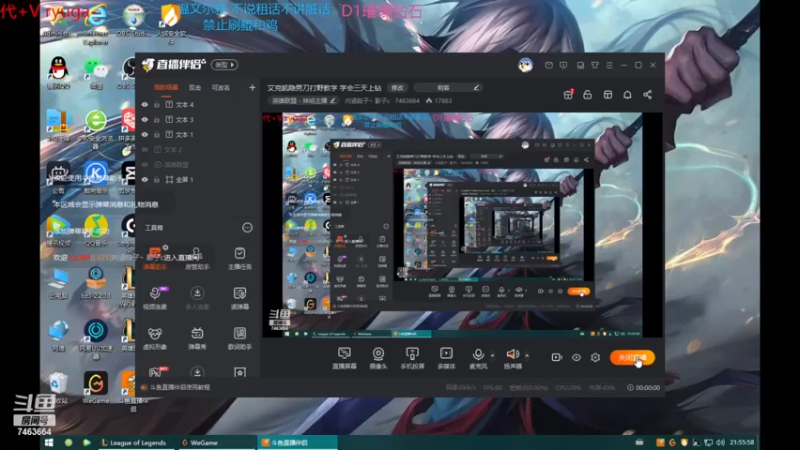Show the hidden 英雄联盟 layer
The image size is (800, 450).
145,165
